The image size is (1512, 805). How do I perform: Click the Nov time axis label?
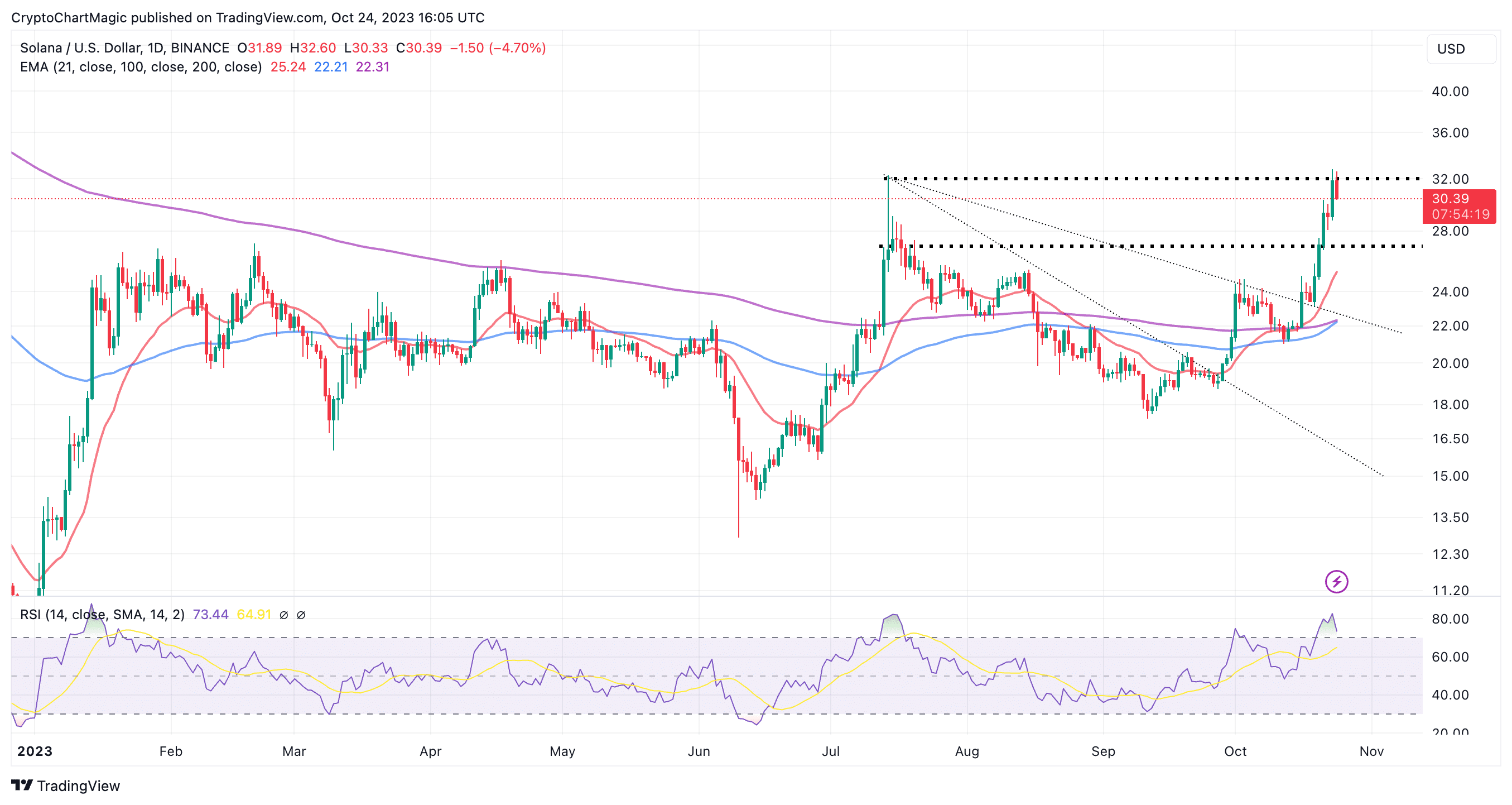click(1371, 751)
